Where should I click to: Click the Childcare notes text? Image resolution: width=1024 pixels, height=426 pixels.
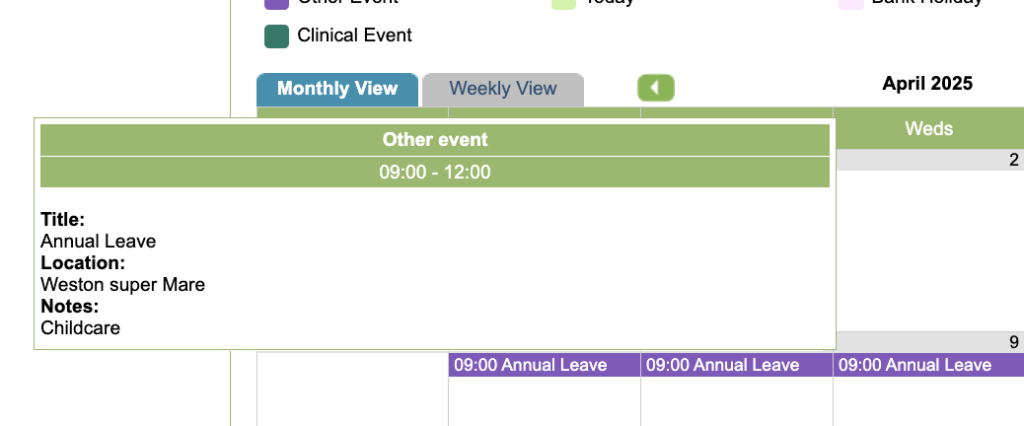click(x=80, y=327)
